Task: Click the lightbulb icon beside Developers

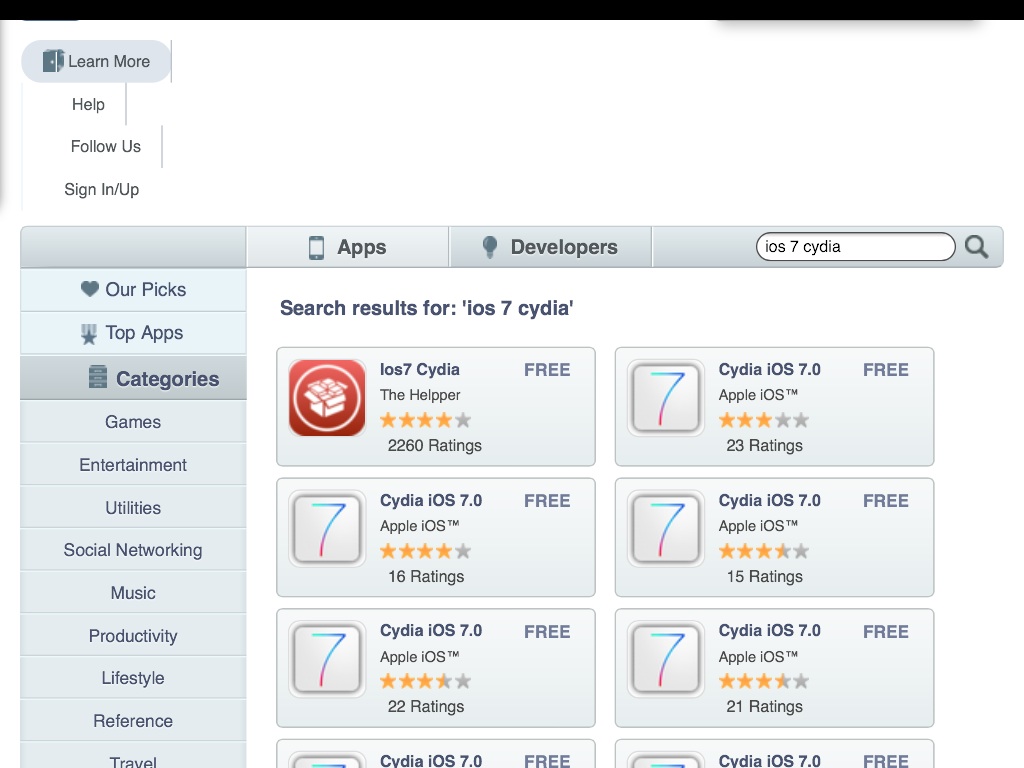Action: click(x=490, y=247)
